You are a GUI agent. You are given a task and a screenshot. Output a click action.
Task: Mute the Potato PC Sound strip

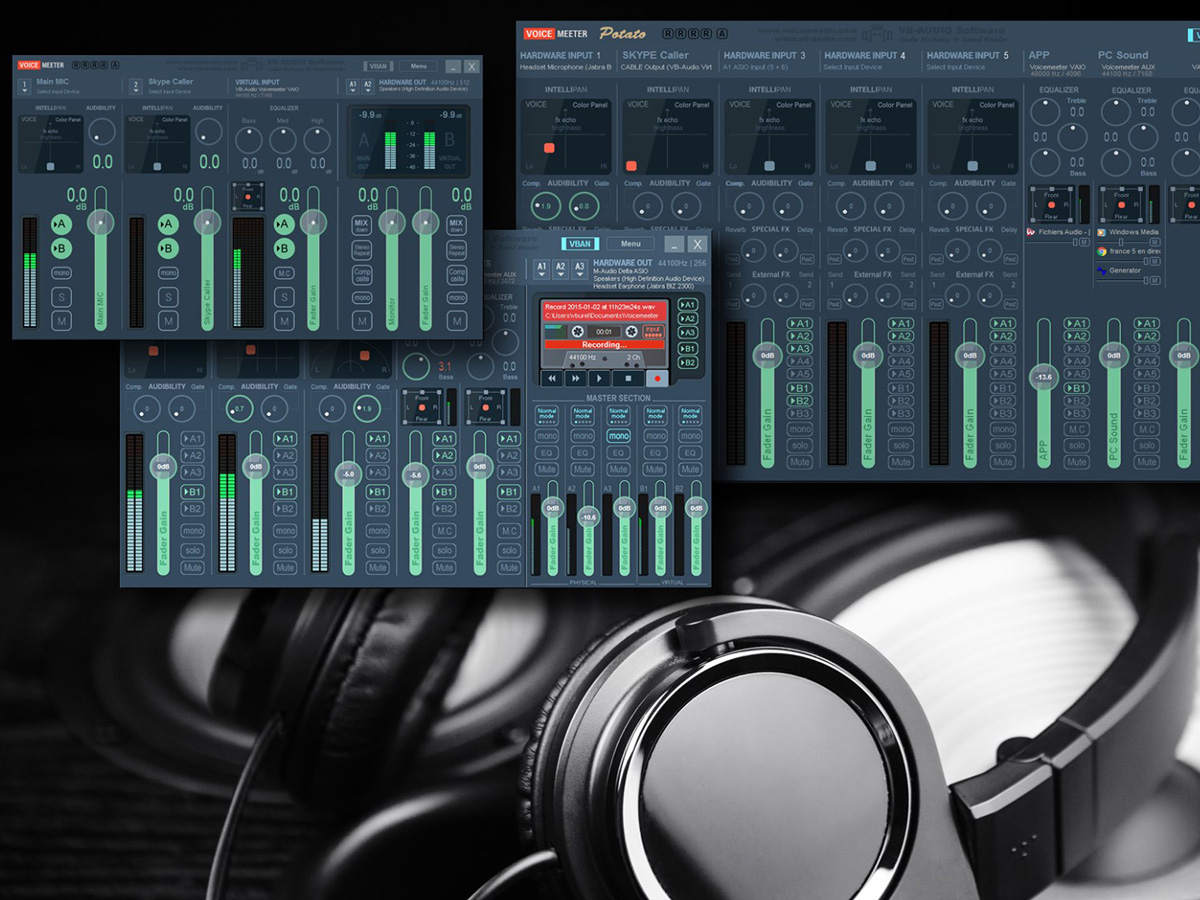click(x=1147, y=462)
